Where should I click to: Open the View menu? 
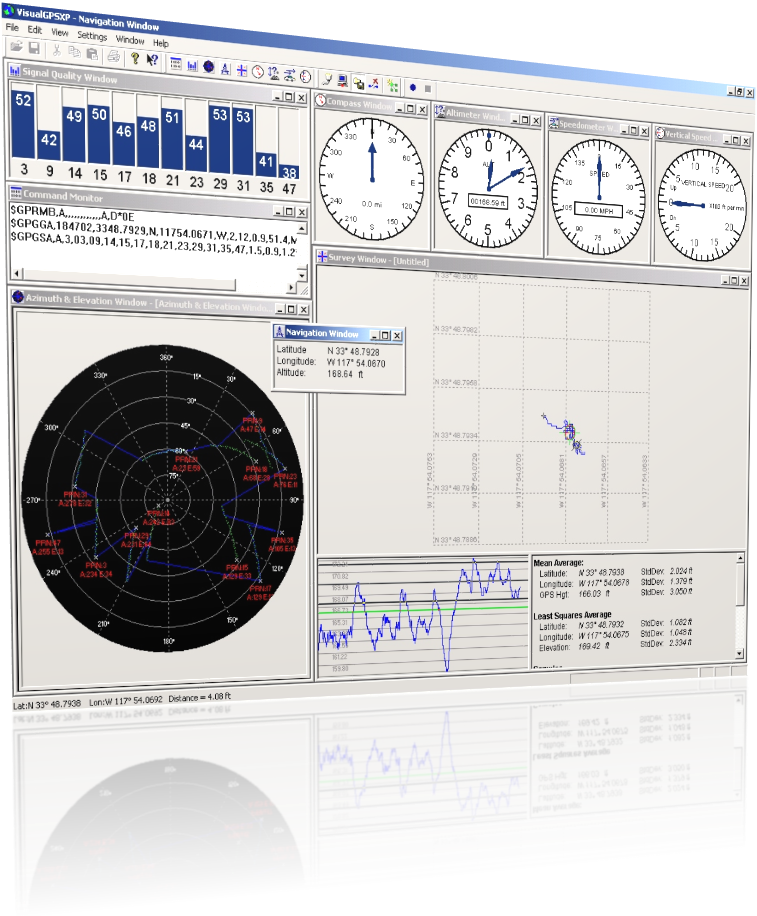[x=60, y=32]
